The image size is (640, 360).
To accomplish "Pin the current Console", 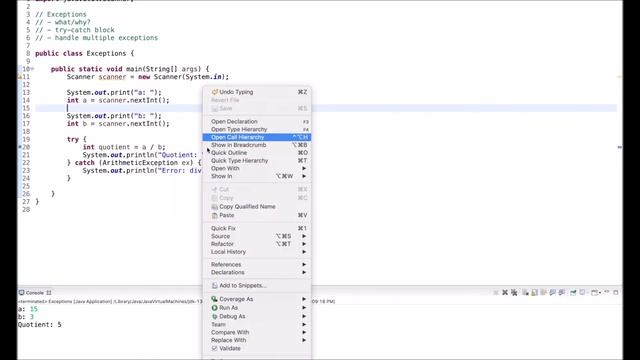I will tap(573, 292).
